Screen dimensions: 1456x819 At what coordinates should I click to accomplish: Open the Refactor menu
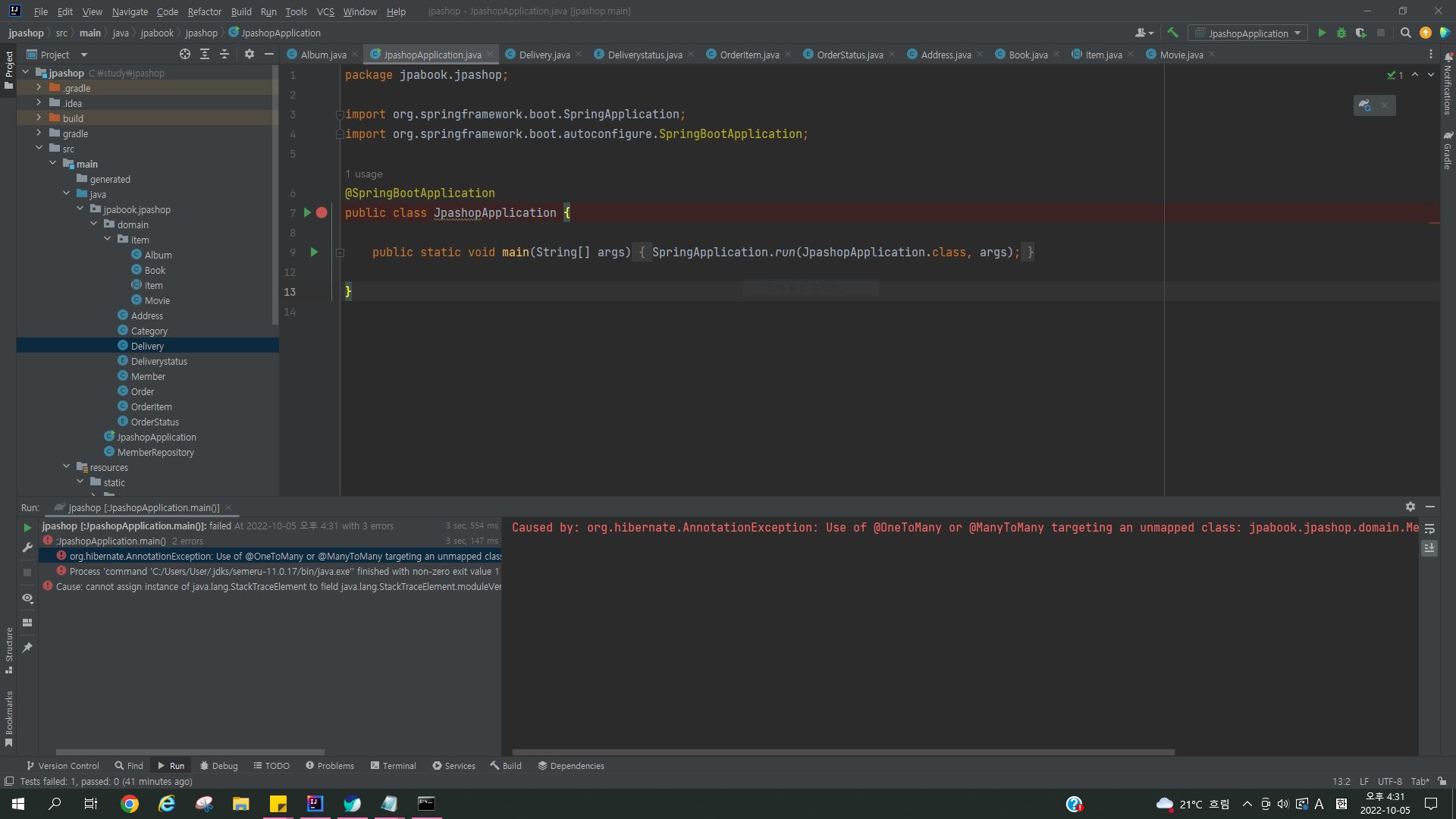click(x=204, y=11)
